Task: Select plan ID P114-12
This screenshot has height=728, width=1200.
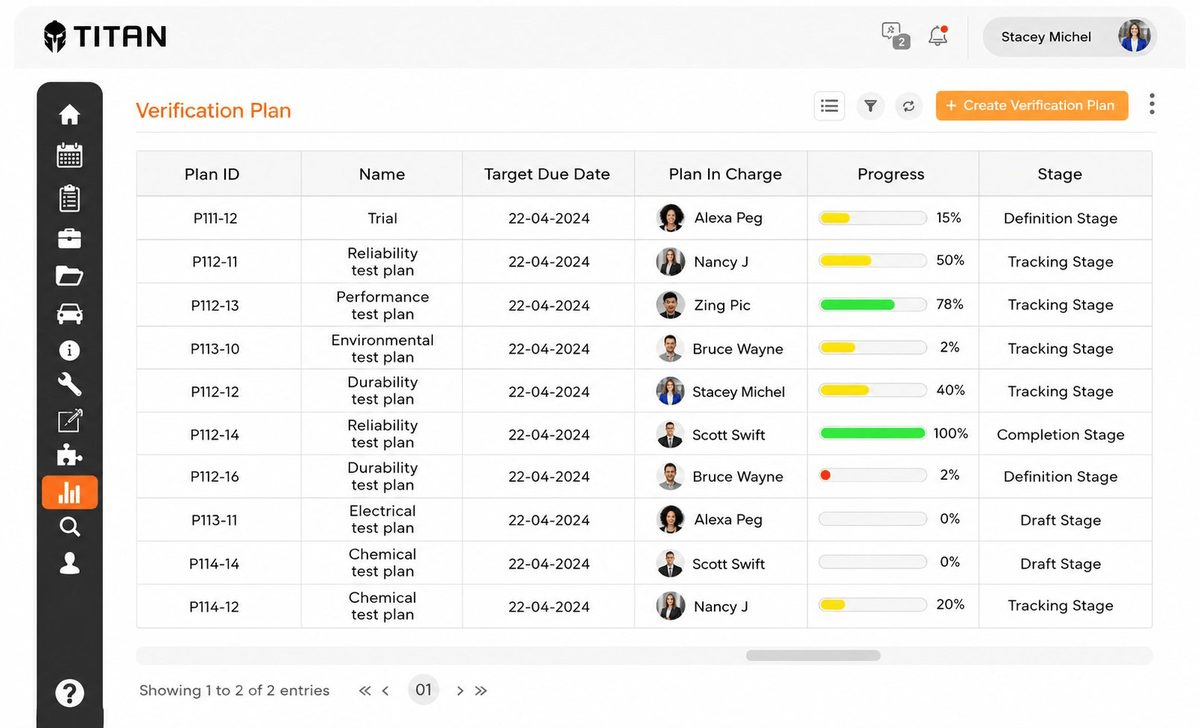Action: click(x=215, y=607)
